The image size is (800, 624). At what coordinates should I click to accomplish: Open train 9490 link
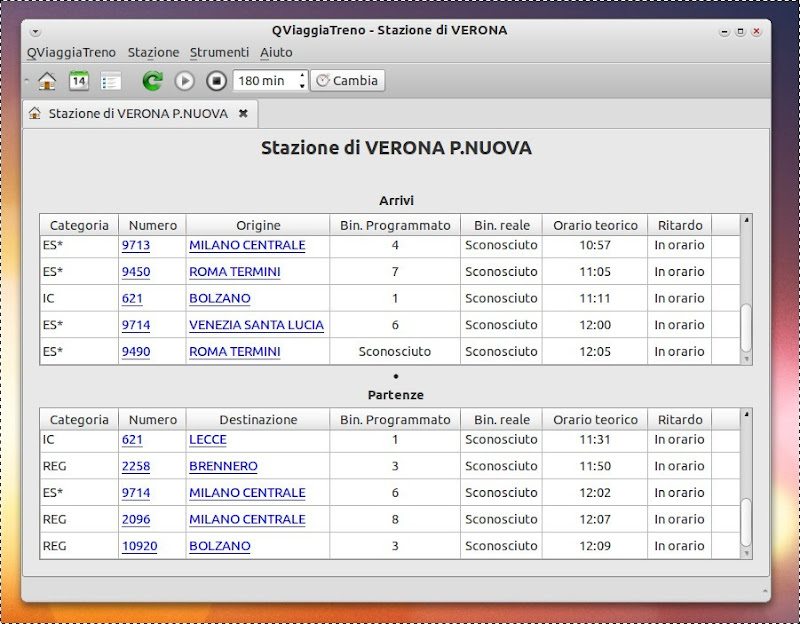[136, 352]
